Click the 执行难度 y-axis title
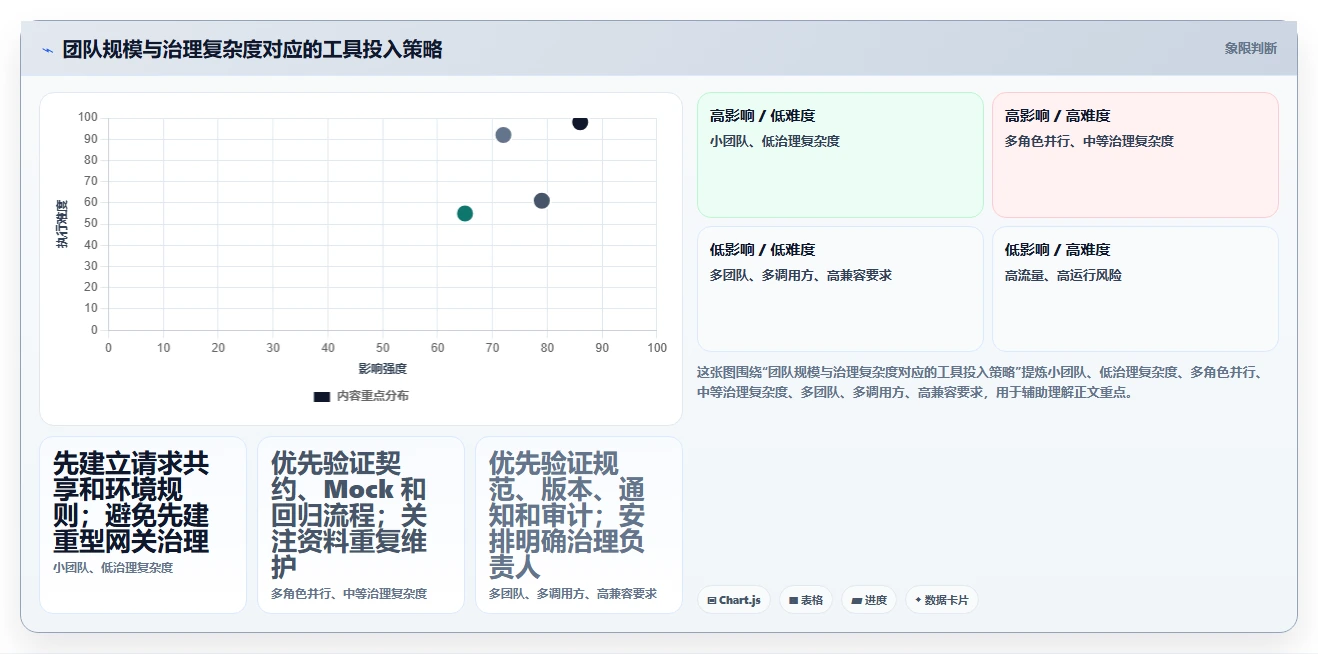Image resolution: width=1318 pixels, height=654 pixels. tap(62, 224)
